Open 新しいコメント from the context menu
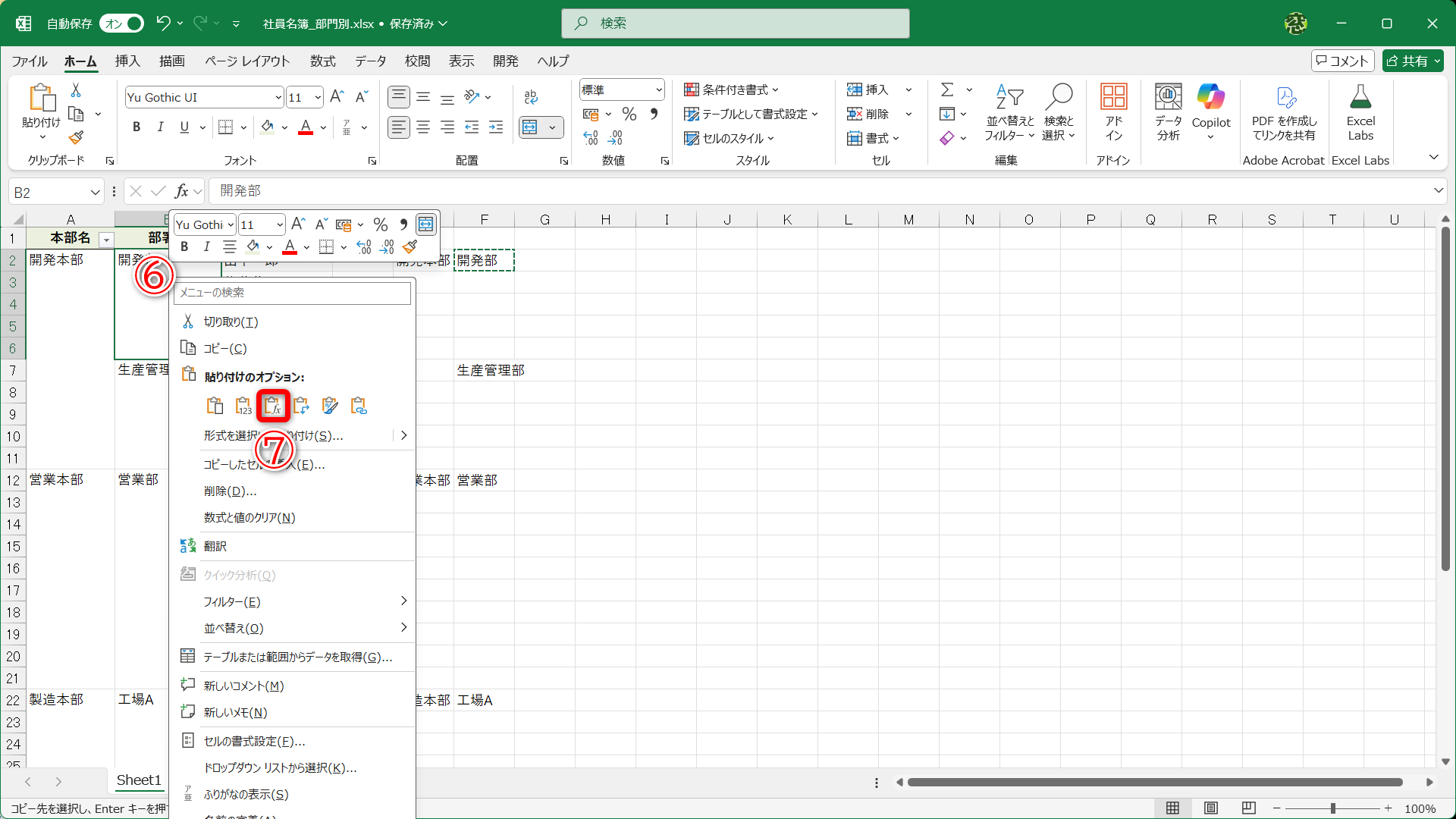Screen dimensions: 1456x819 pos(243,685)
